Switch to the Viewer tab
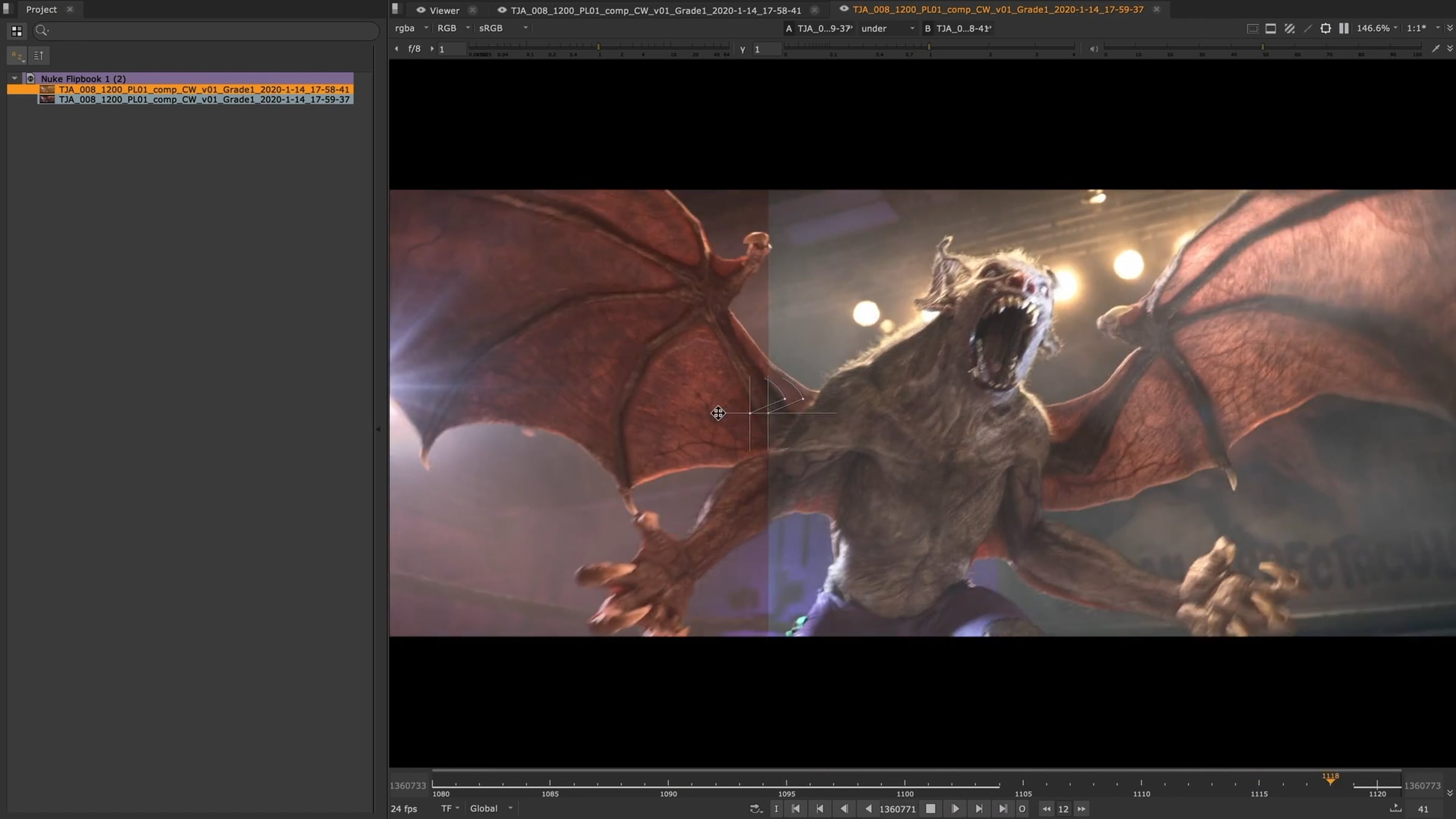Image resolution: width=1456 pixels, height=819 pixels. point(445,10)
